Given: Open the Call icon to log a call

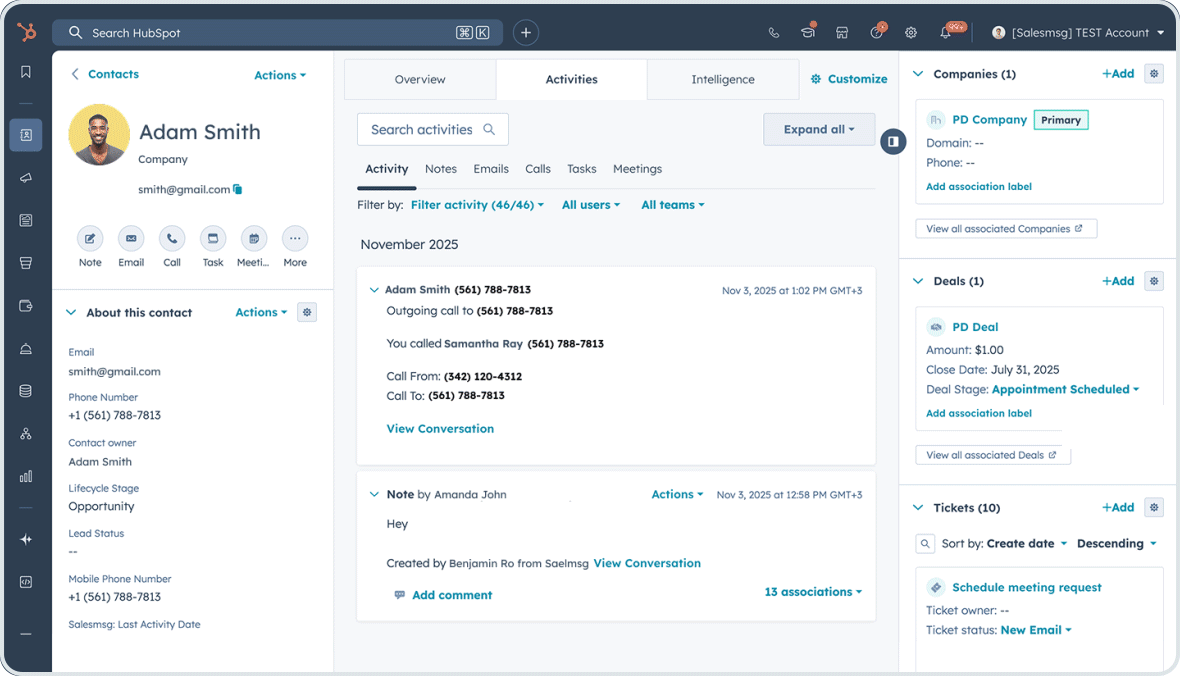Looking at the screenshot, I should pos(172,238).
